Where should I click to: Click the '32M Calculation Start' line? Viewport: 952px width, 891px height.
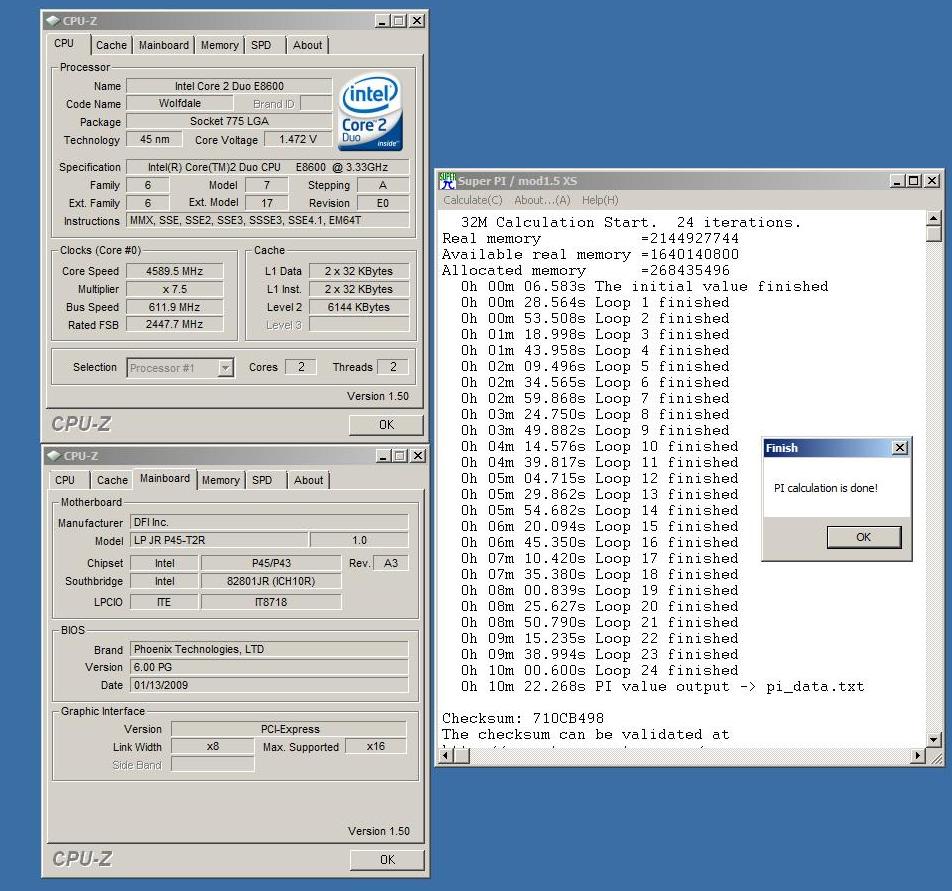[x=631, y=223]
